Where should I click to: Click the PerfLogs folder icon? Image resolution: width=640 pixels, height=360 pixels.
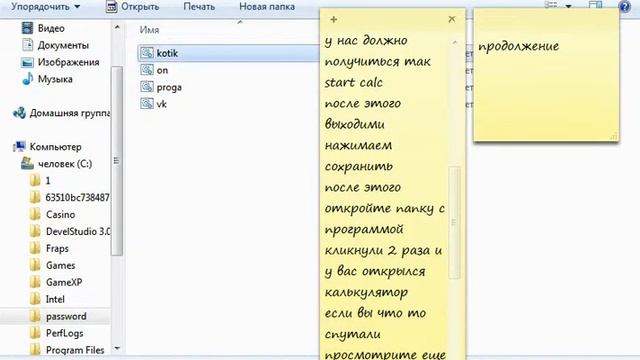pos(36,333)
